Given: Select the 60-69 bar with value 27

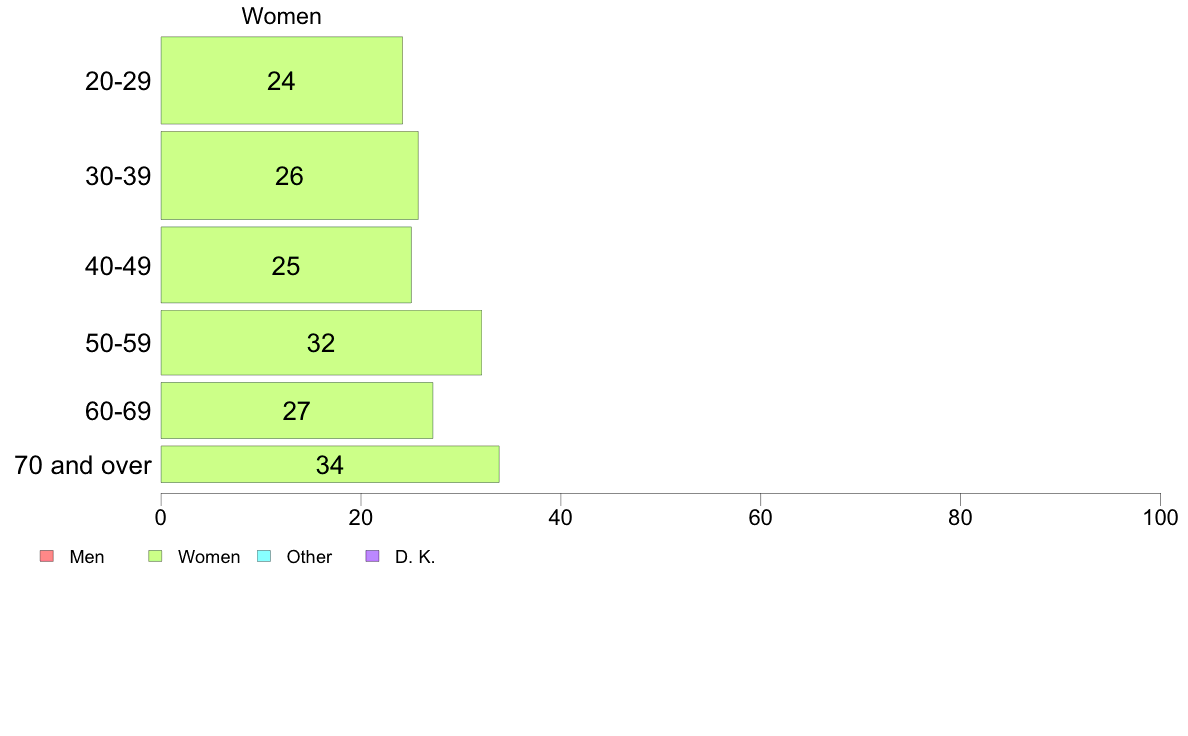Looking at the screenshot, I should click(296, 411).
